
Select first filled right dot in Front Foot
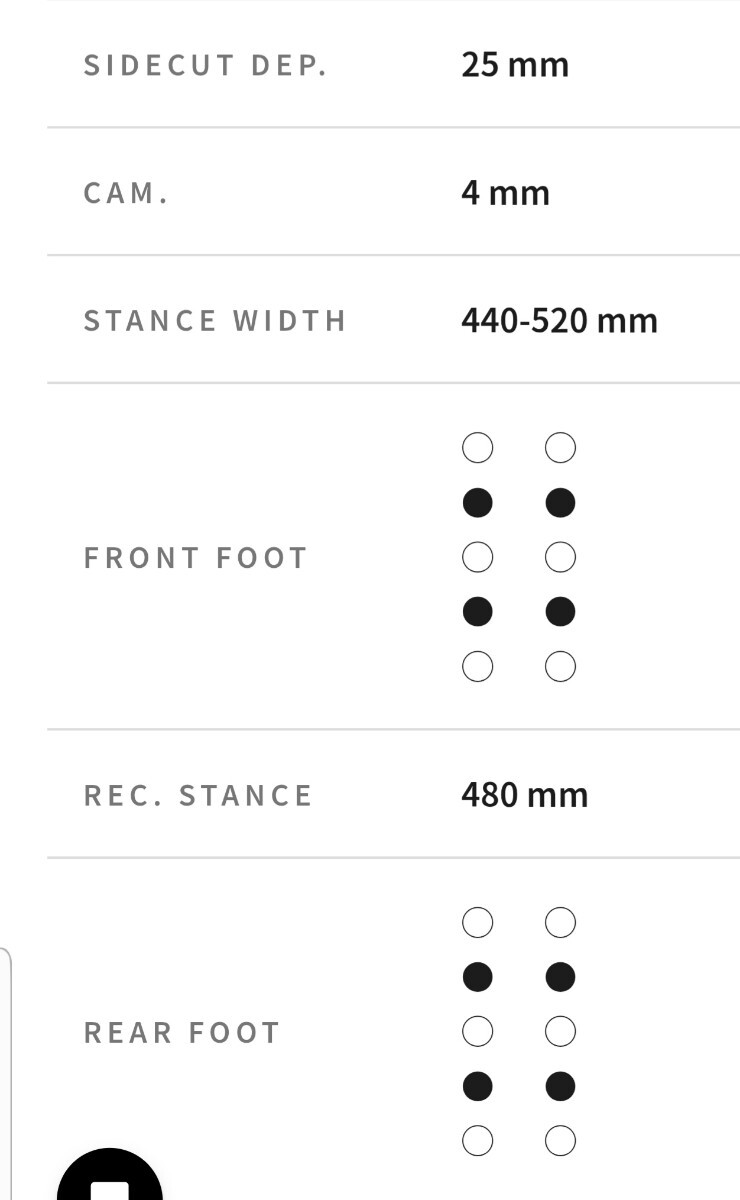pos(560,503)
